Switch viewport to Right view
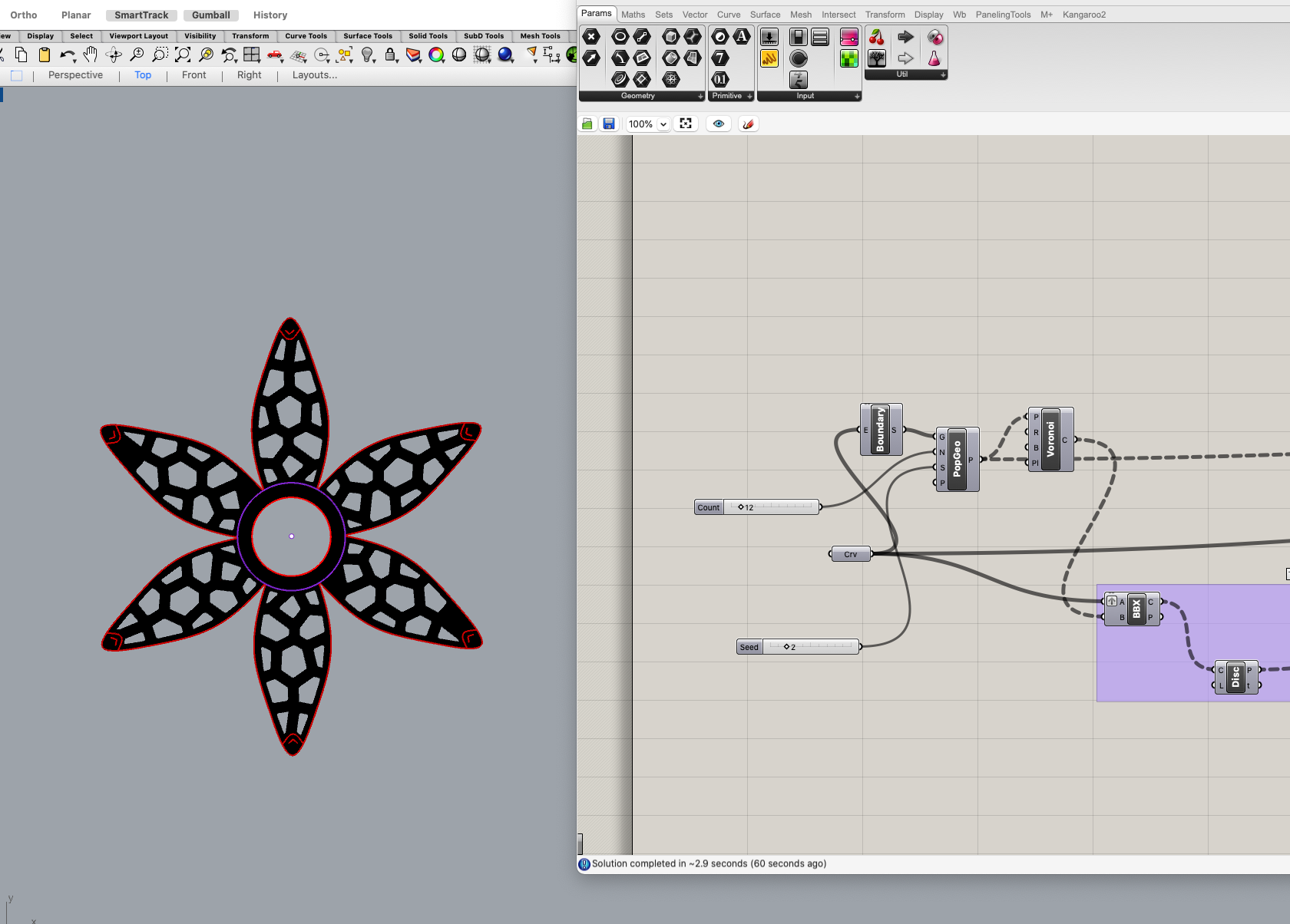 click(x=250, y=75)
